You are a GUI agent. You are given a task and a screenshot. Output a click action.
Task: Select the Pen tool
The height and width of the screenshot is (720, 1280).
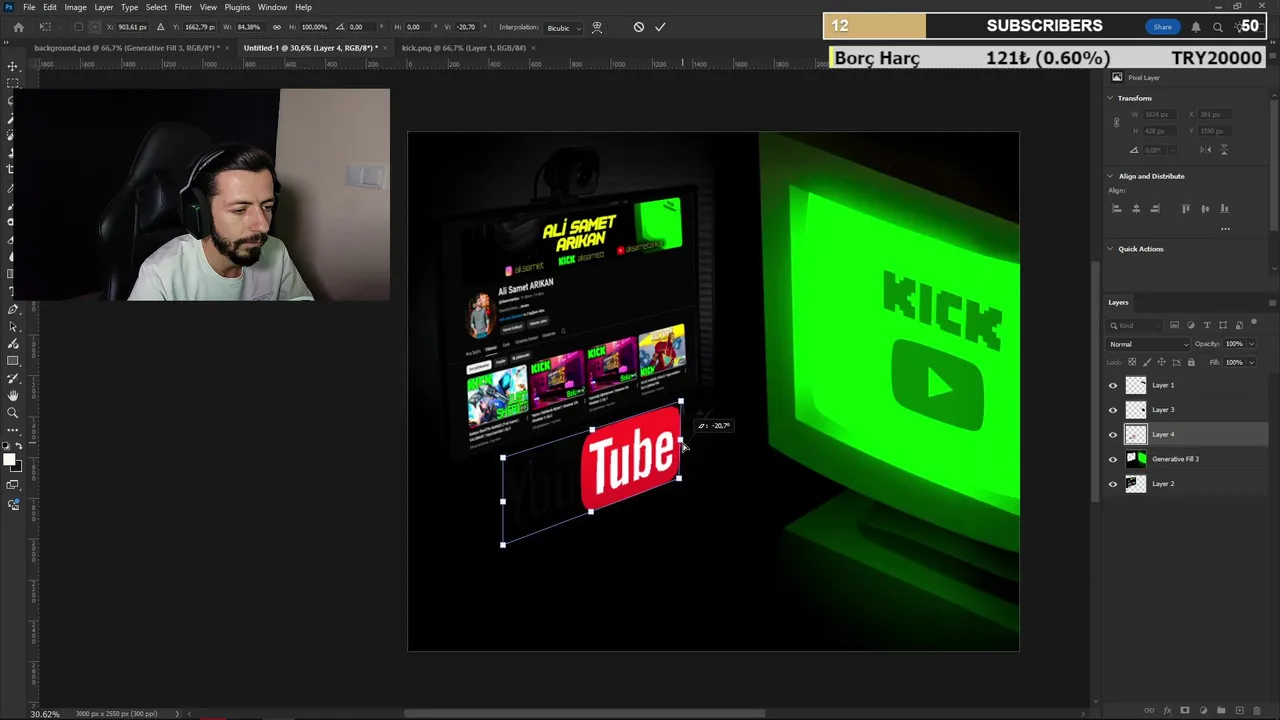pos(13,310)
